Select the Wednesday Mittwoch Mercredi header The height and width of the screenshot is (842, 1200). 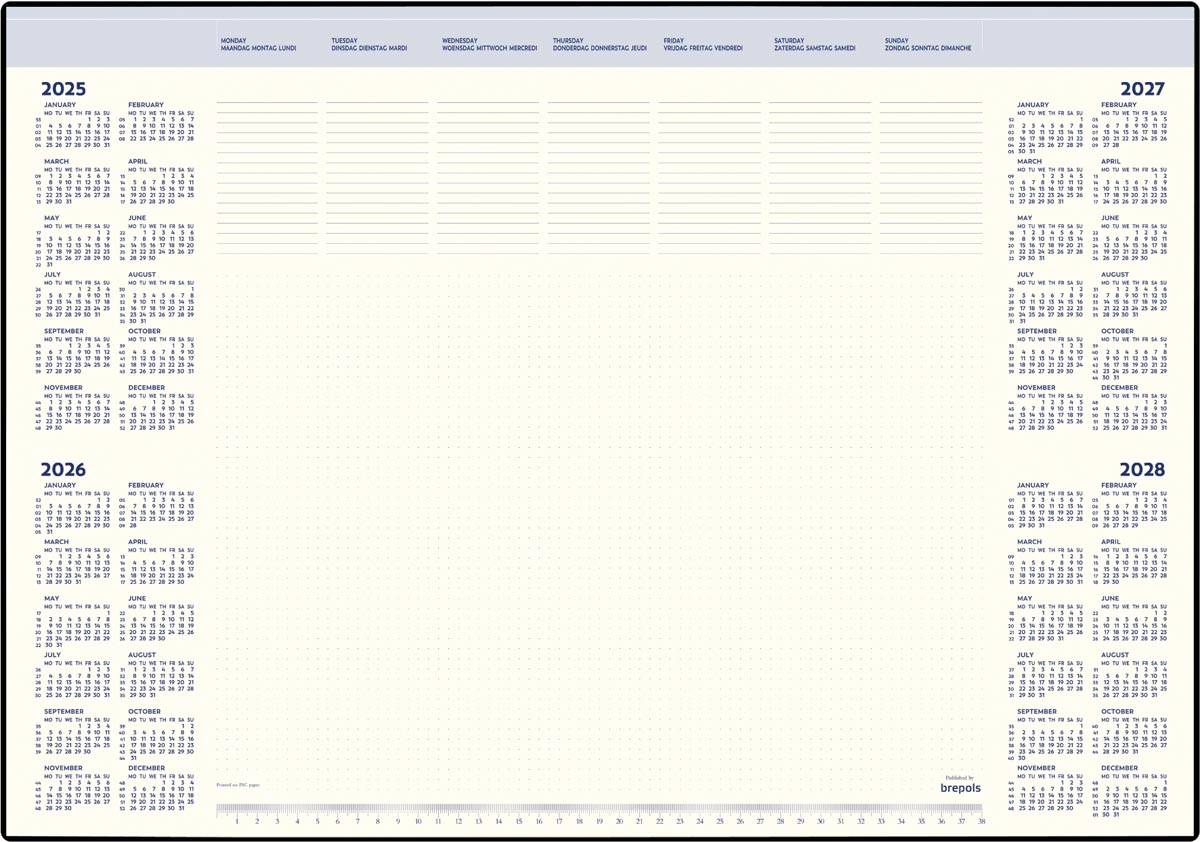point(489,44)
